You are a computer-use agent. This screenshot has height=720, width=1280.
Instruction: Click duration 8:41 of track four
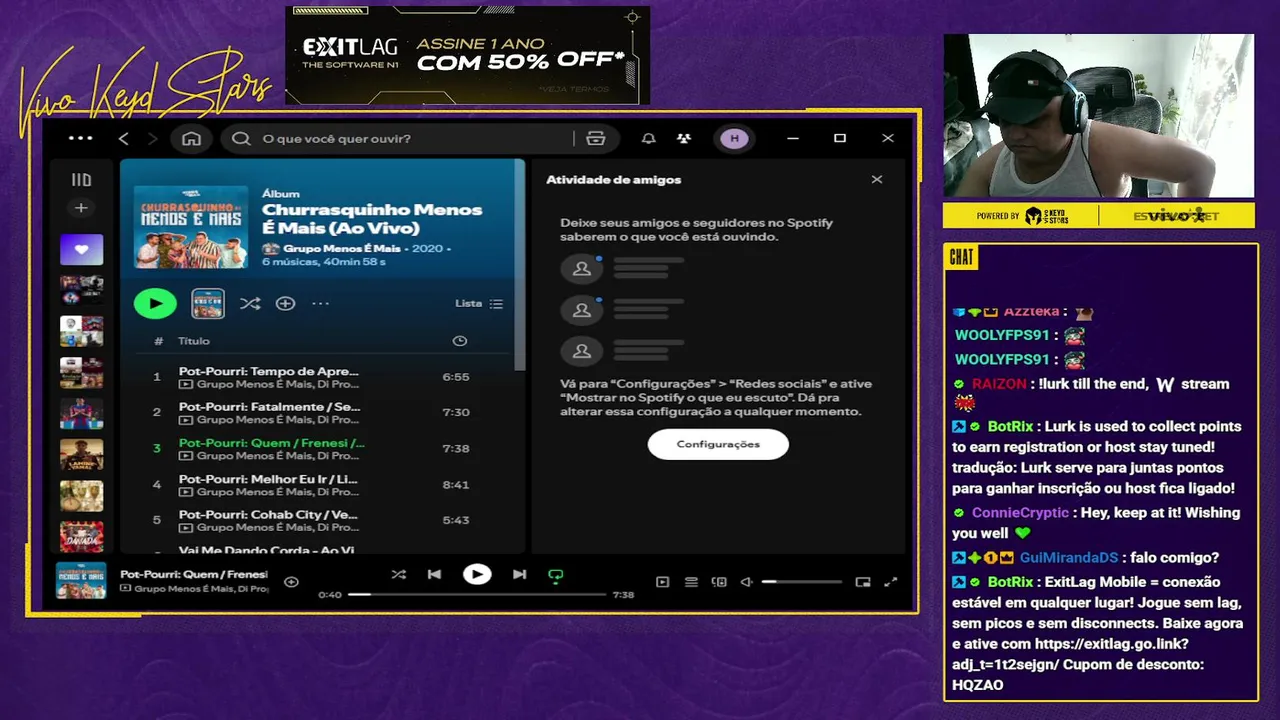point(456,485)
